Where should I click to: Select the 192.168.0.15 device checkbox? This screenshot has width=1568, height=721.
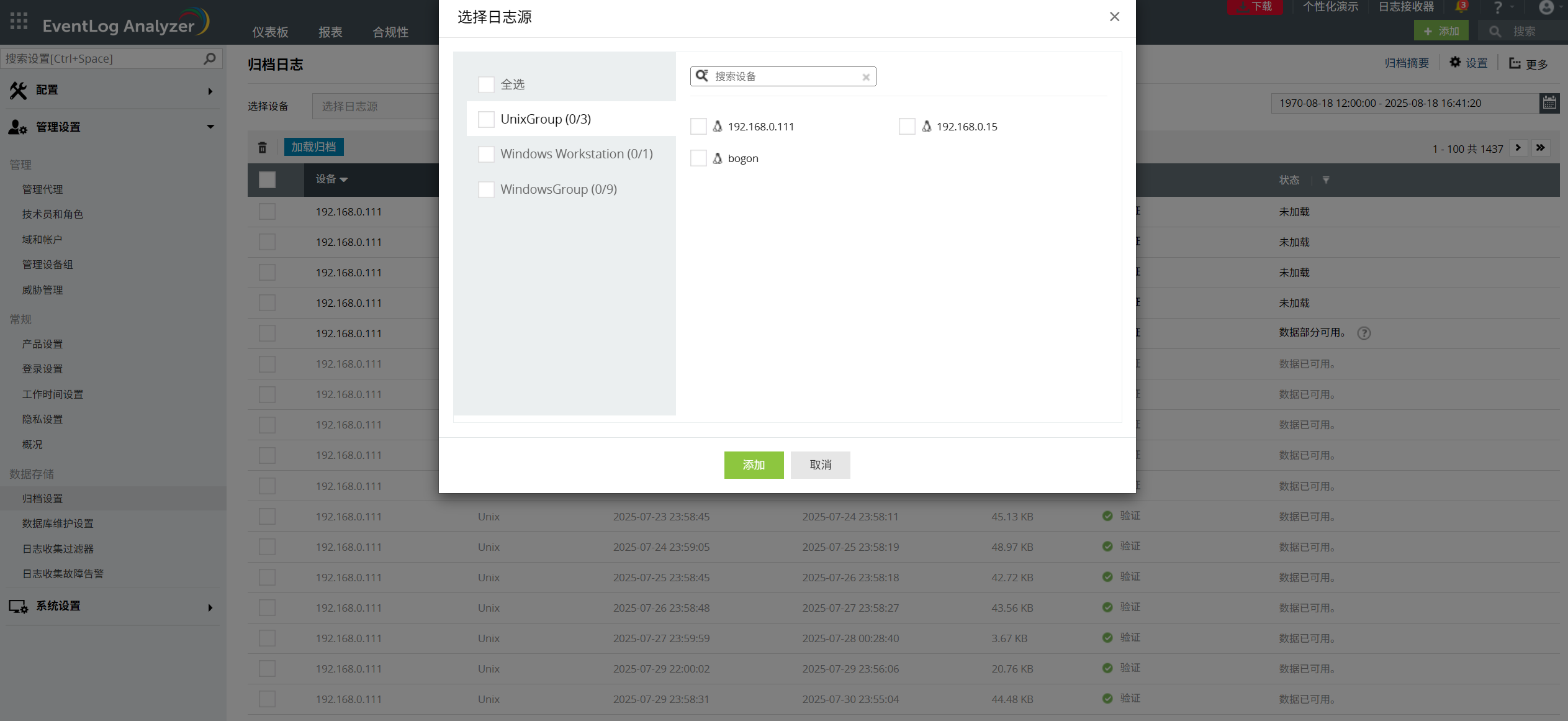click(x=907, y=127)
